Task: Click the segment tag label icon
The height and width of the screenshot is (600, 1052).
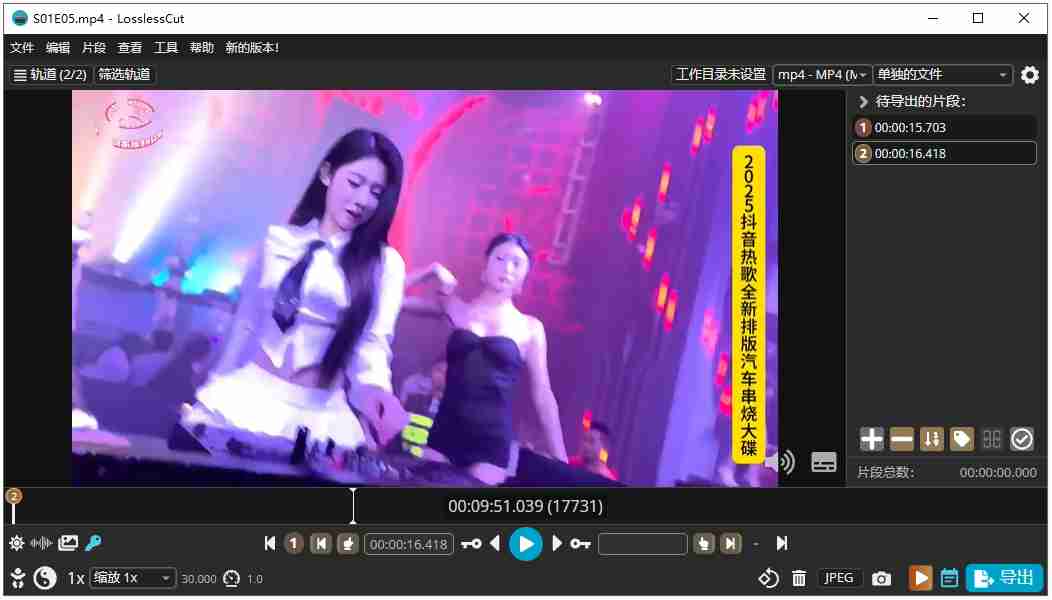Action: 962,439
